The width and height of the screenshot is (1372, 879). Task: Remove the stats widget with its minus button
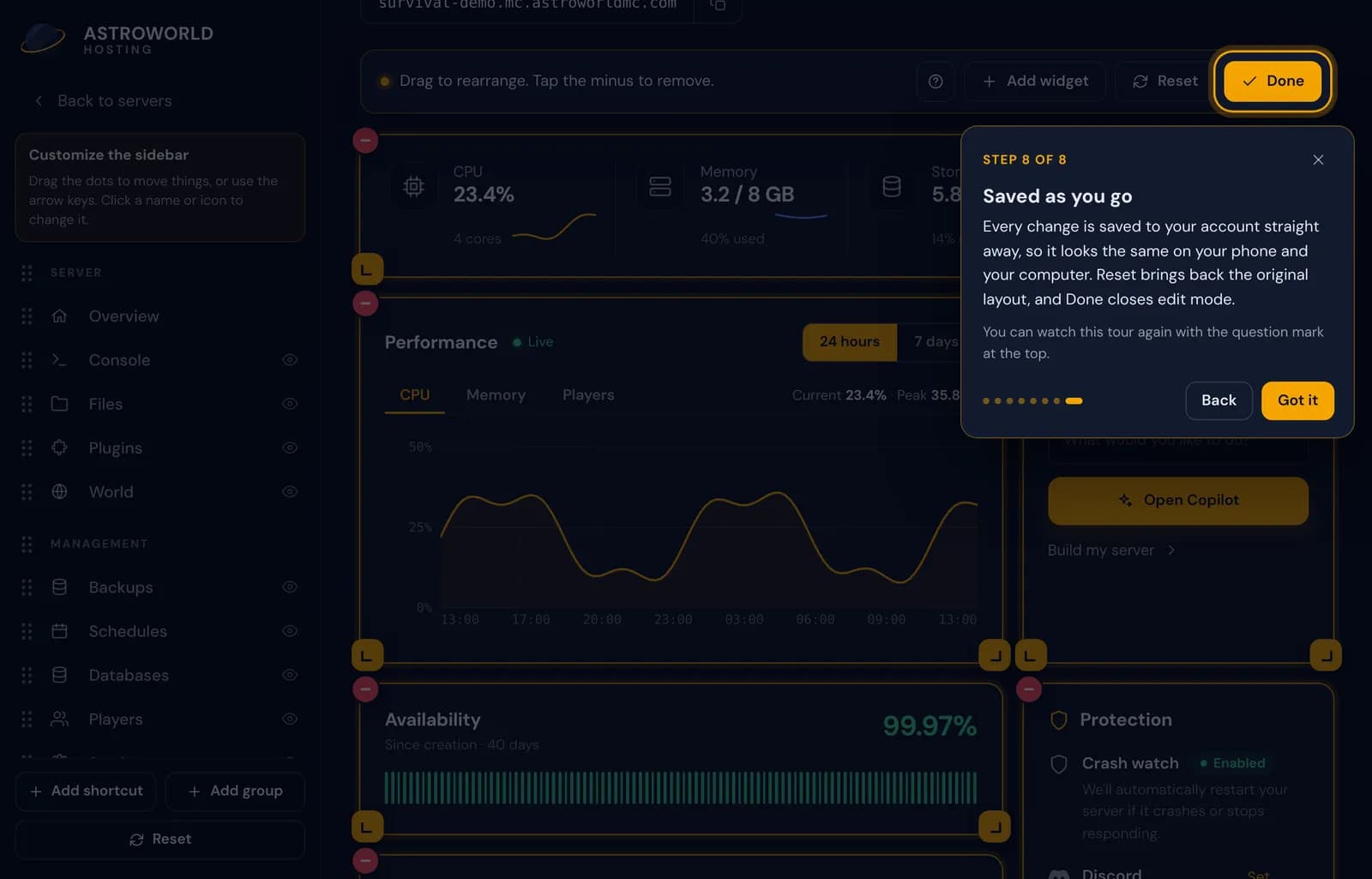coord(366,141)
